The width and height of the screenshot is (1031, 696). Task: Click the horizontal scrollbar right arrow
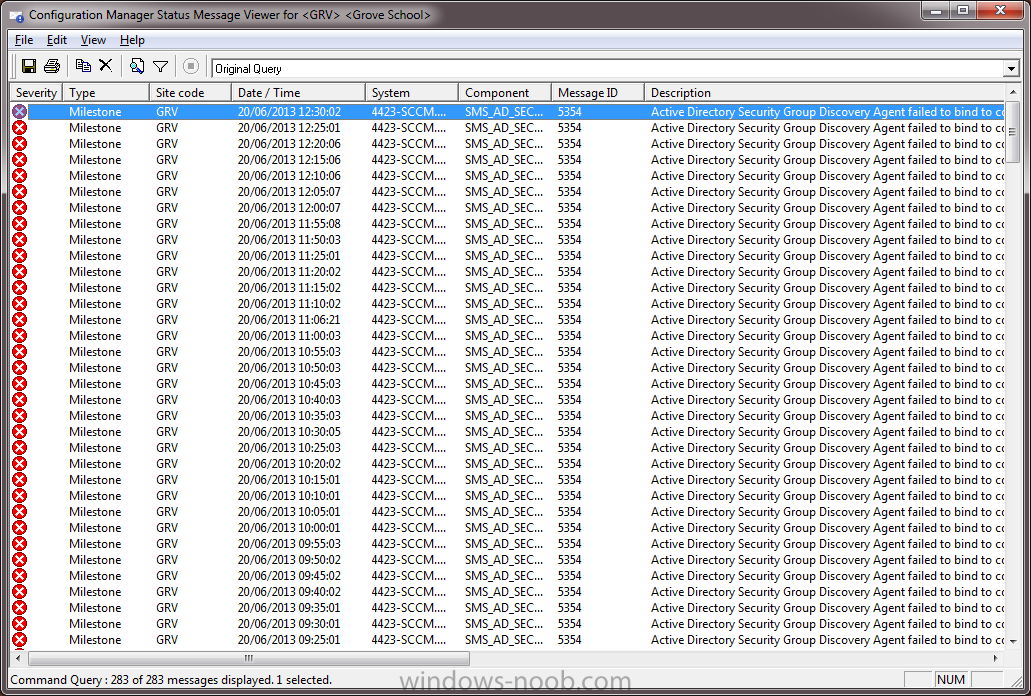click(995, 658)
